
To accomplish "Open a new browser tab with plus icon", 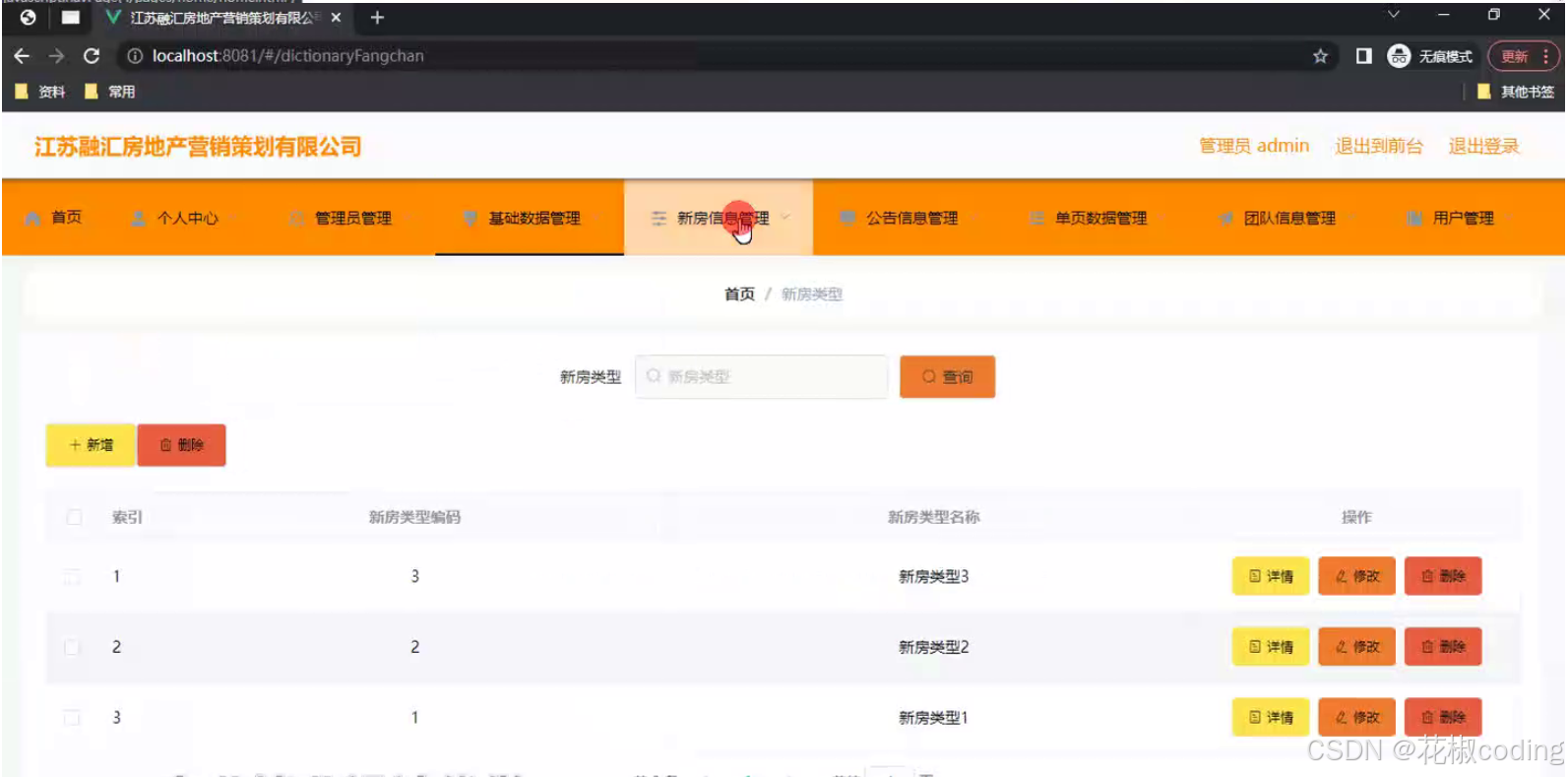I will point(377,18).
